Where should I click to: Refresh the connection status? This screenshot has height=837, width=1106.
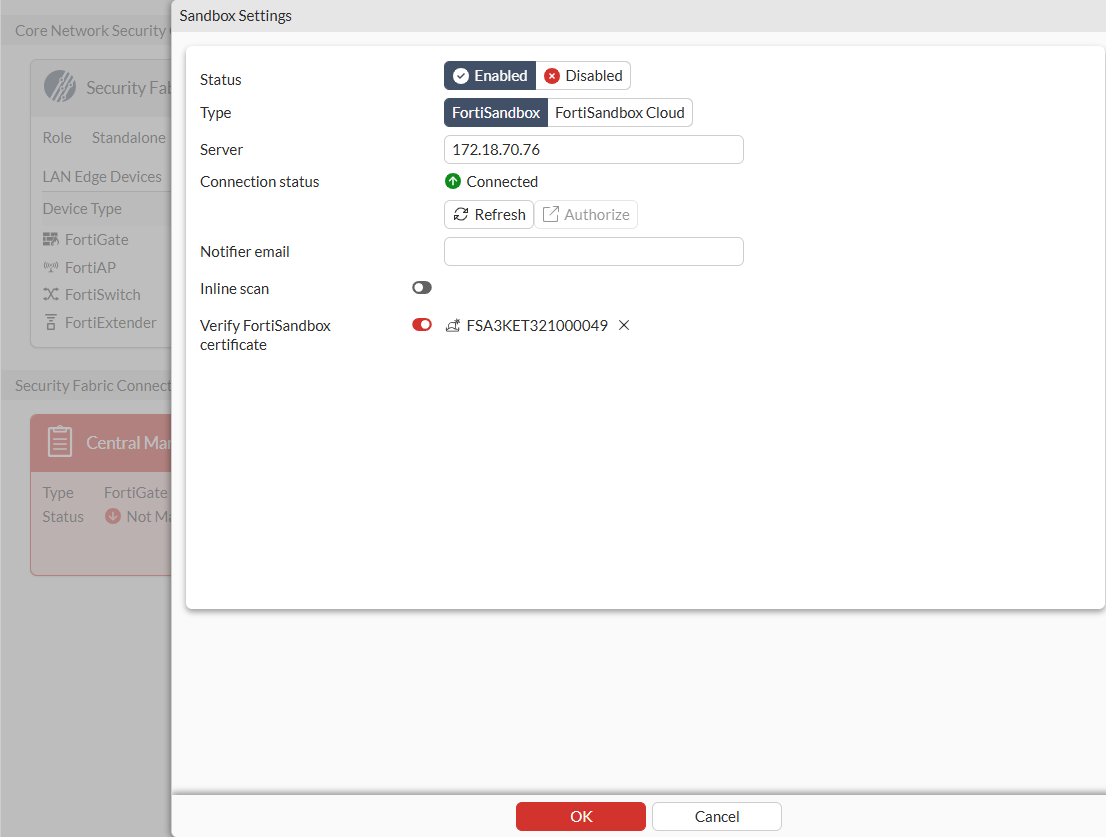coord(488,214)
